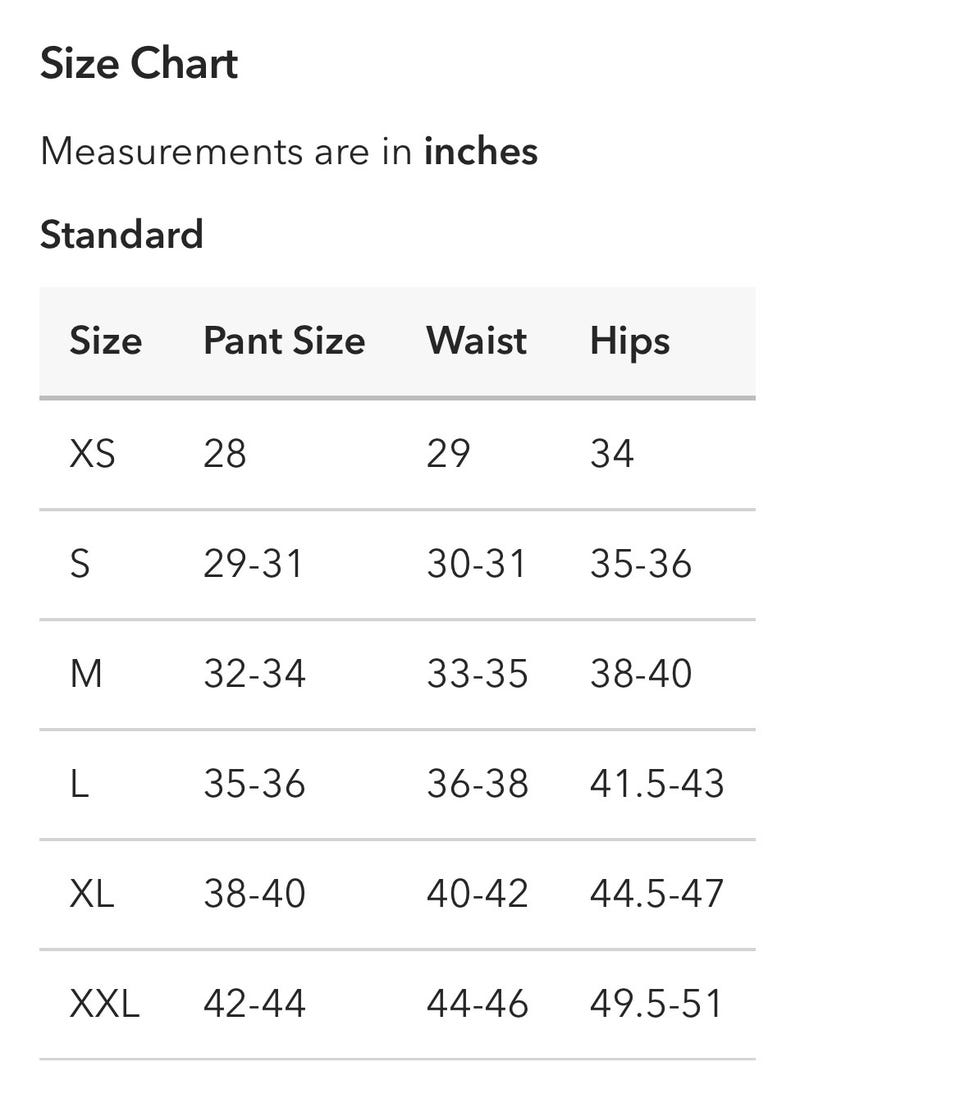960x1094 pixels.
Task: Click pant size 29-31 cell
Action: click(253, 564)
